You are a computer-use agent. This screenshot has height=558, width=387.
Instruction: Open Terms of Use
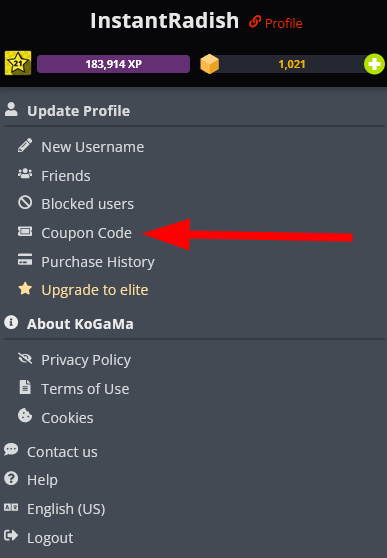point(85,389)
